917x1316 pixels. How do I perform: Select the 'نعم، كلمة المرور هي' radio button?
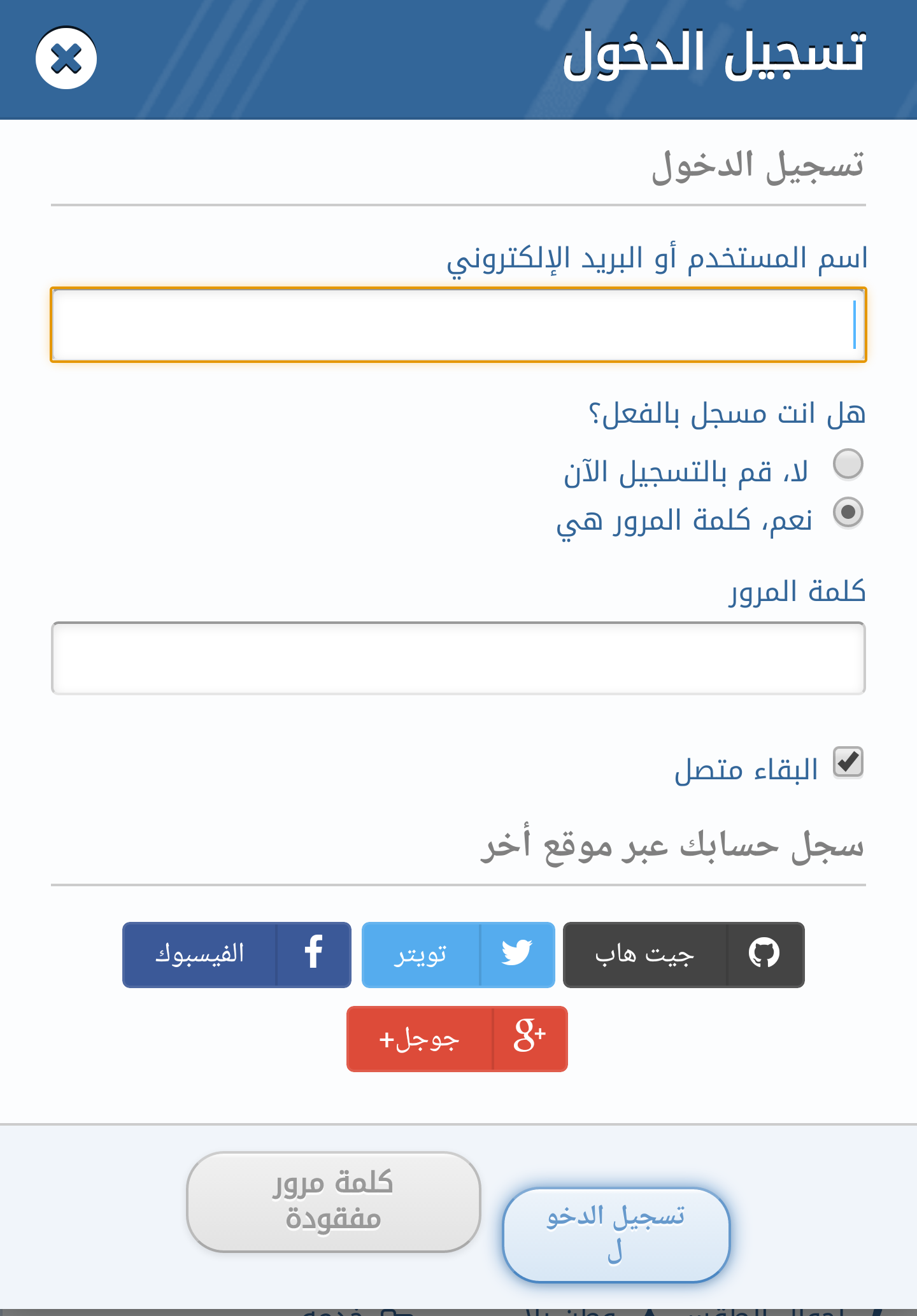(848, 512)
